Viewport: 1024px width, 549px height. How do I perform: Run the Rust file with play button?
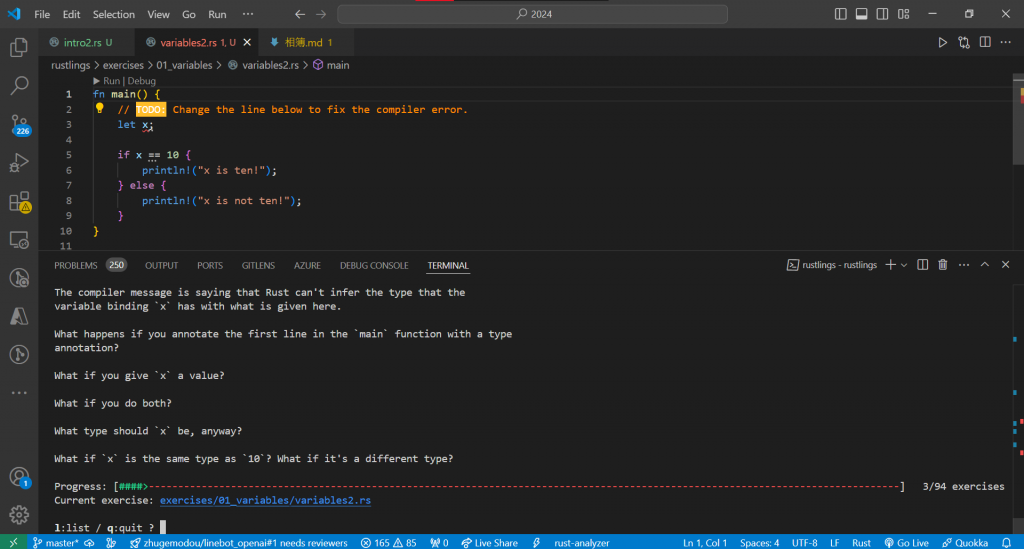click(x=942, y=42)
